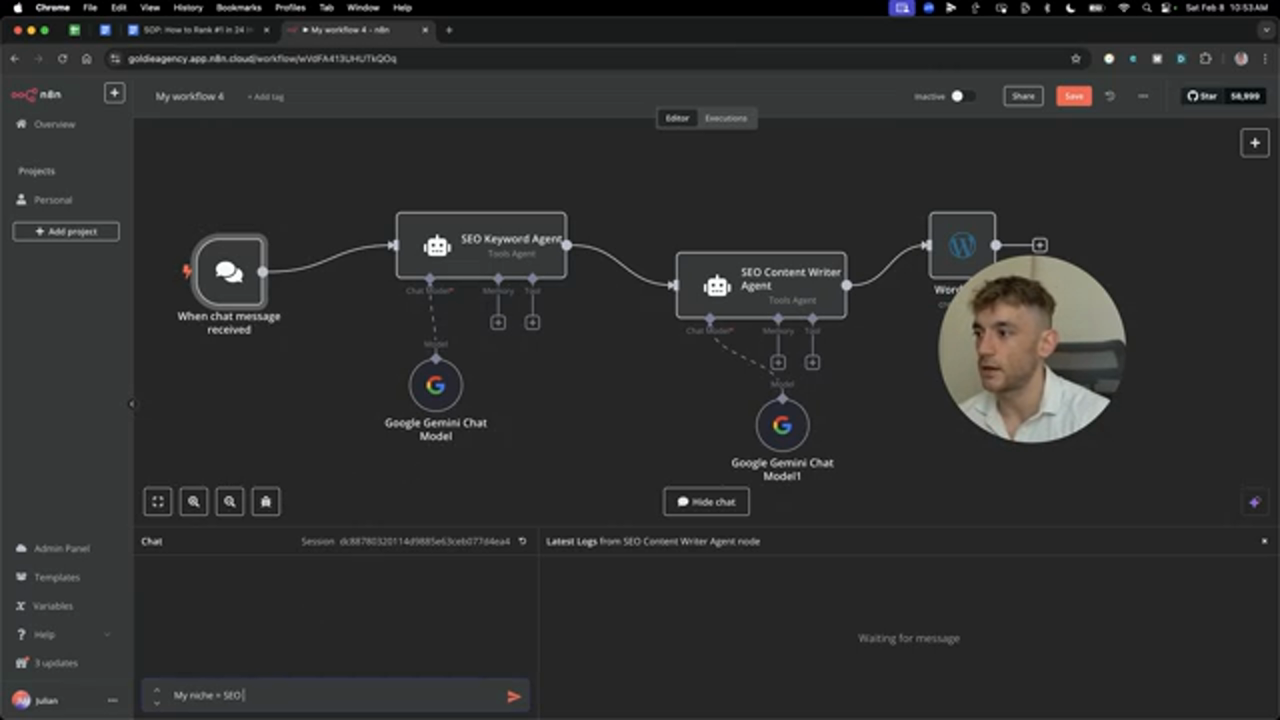
Task: Open the Overview page
Action: click(54, 124)
